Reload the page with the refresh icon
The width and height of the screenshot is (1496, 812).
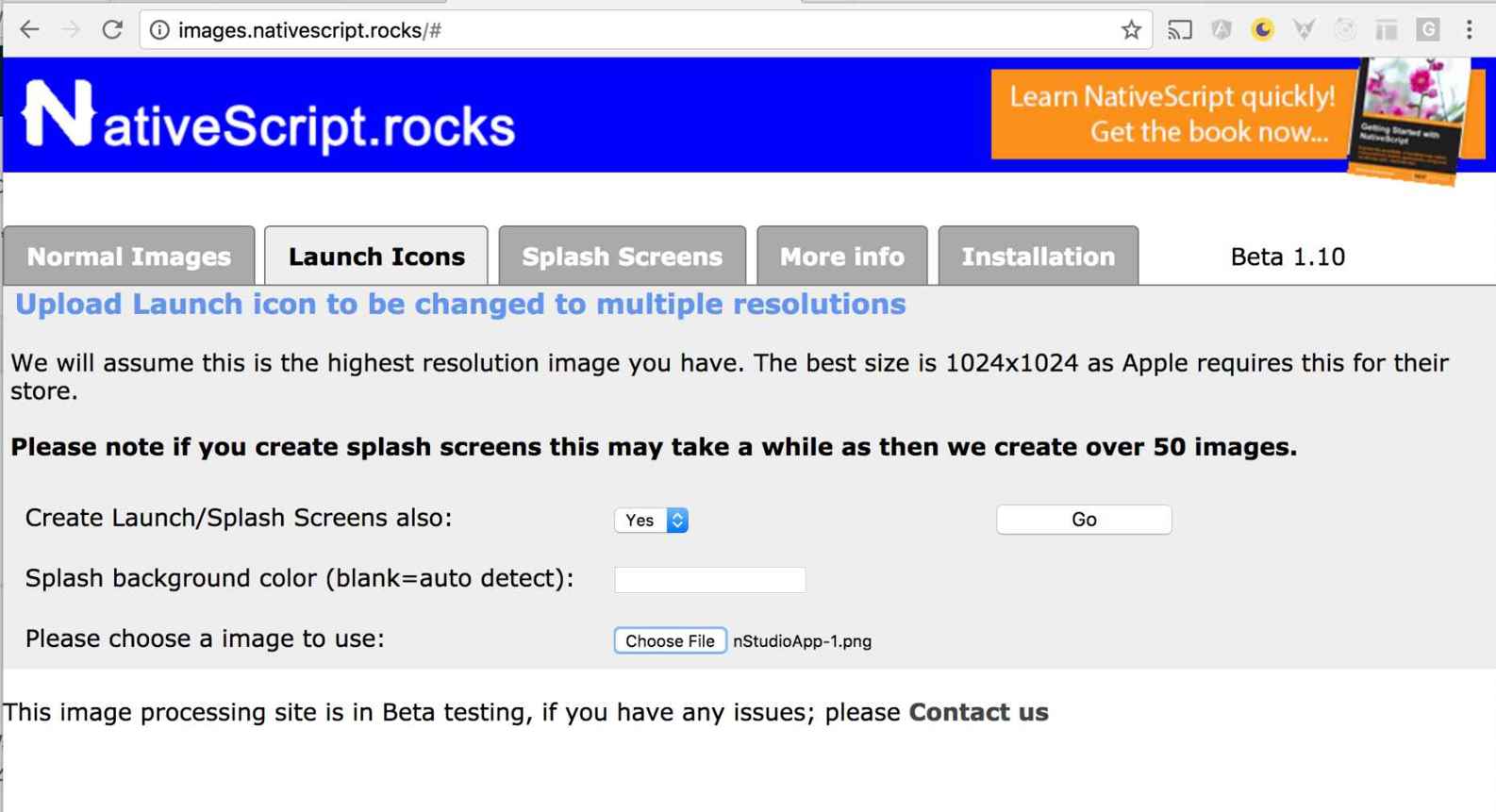coord(112,30)
